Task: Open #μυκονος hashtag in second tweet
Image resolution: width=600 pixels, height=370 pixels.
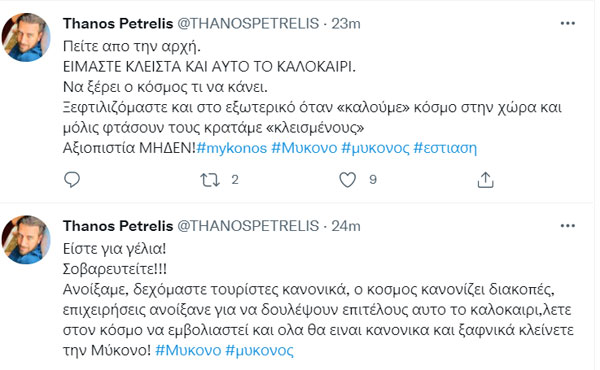Action: pos(259,350)
